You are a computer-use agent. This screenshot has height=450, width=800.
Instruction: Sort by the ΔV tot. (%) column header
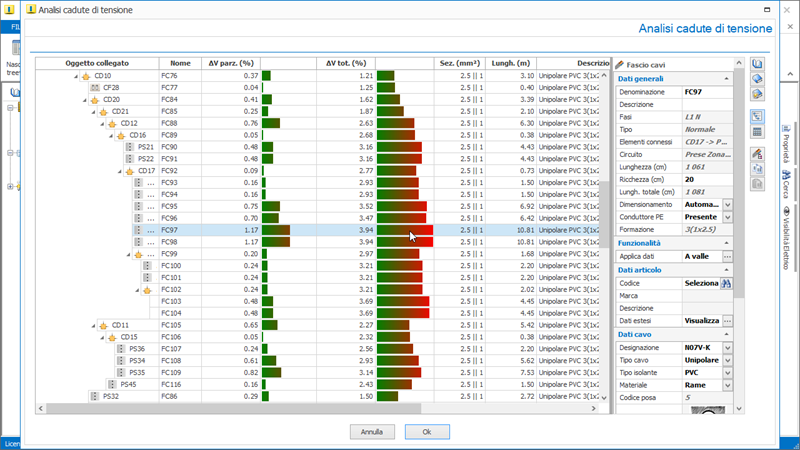point(346,63)
